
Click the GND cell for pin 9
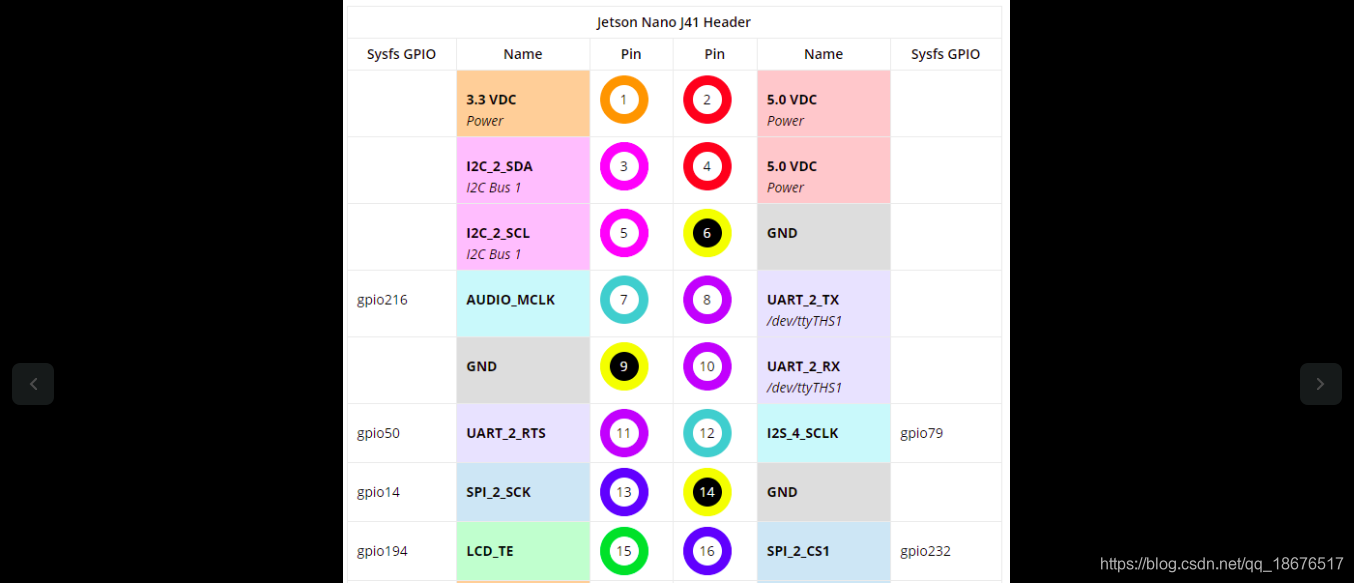(x=523, y=371)
